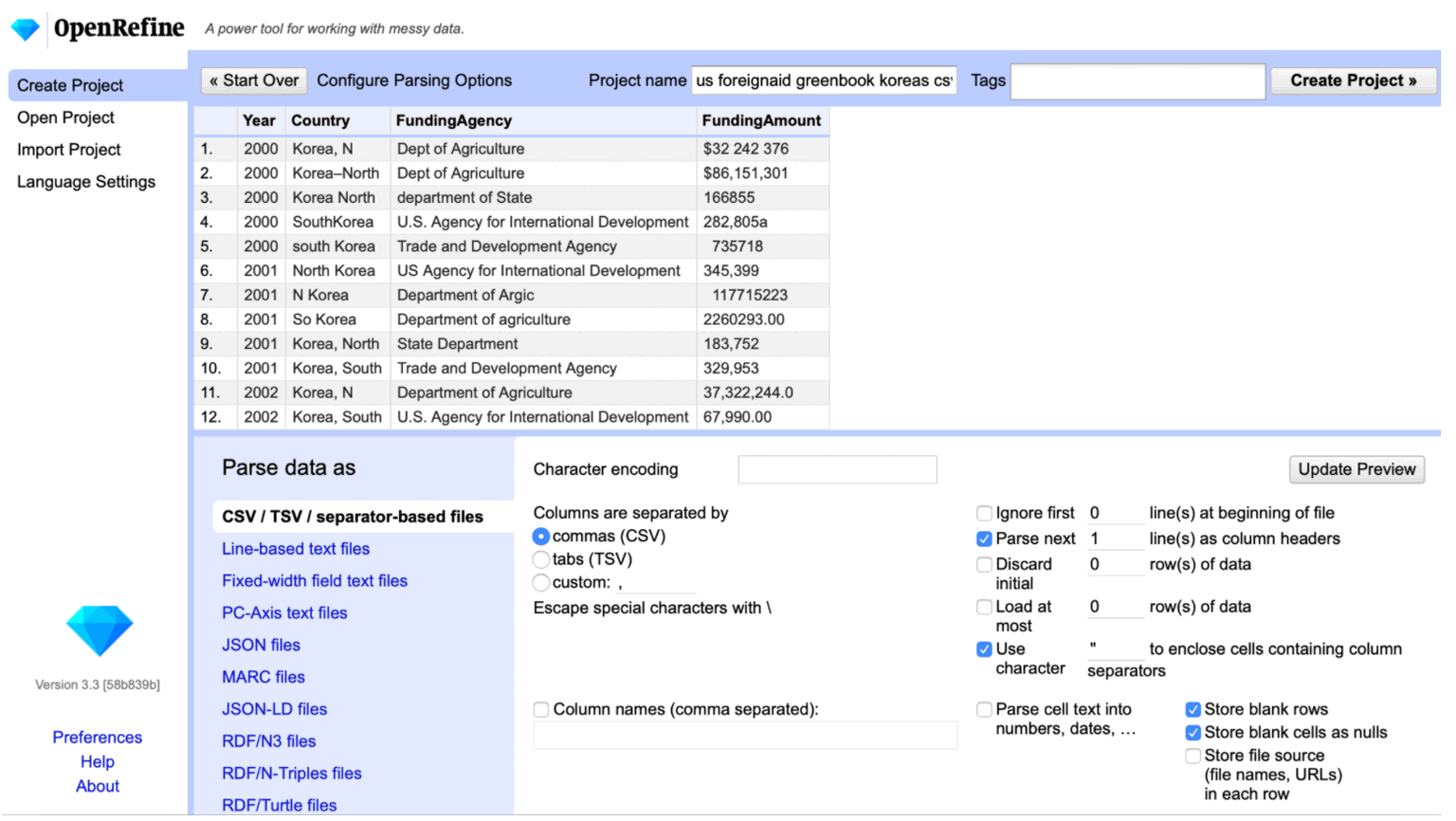The image size is (1456, 821).
Task: Click the OpenRefine diamond logo
Action: (26, 27)
